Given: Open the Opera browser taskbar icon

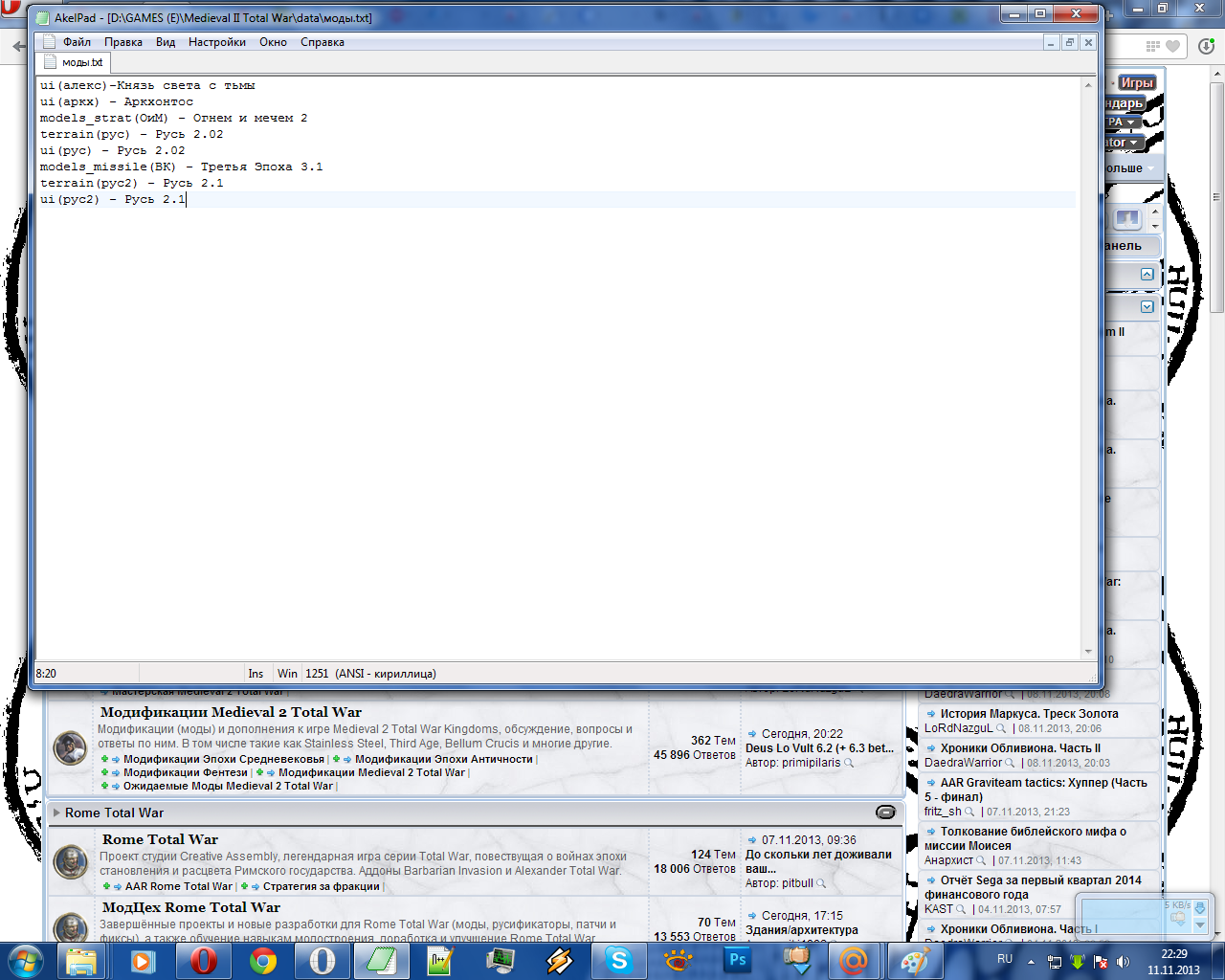Looking at the screenshot, I should [x=203, y=960].
